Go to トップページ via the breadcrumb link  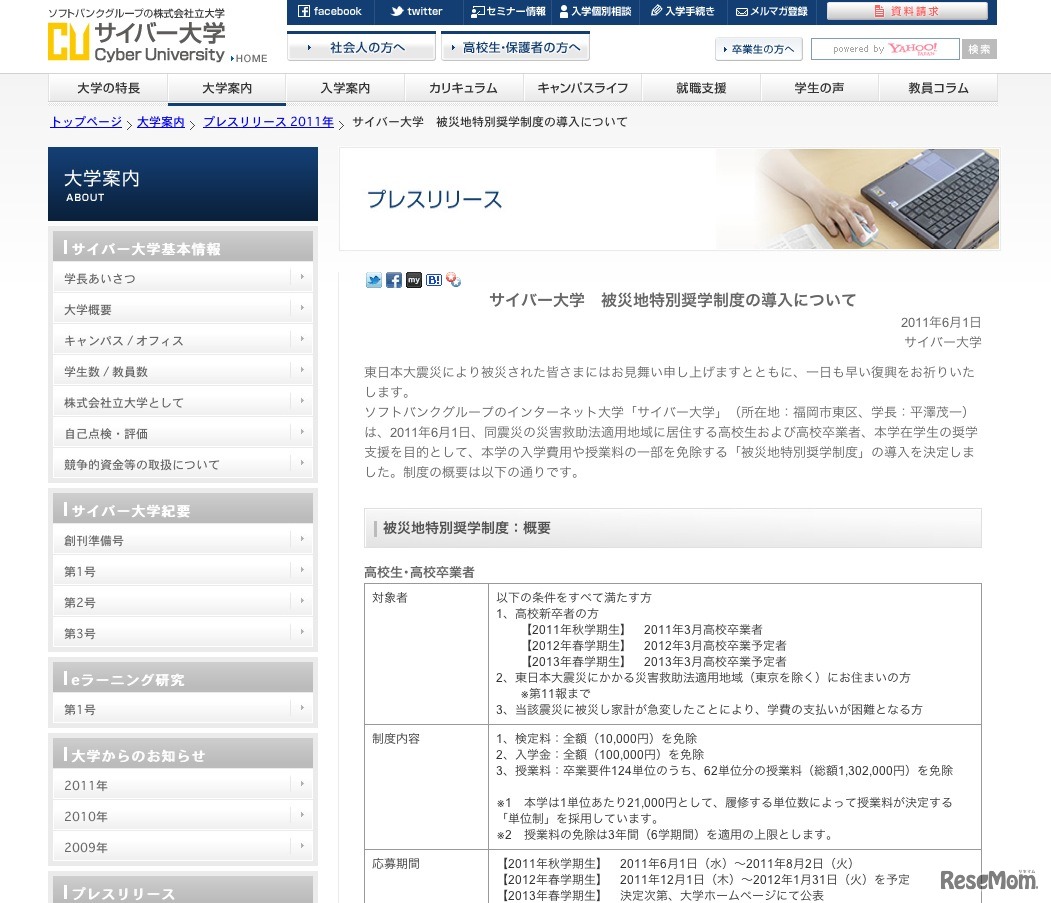(x=85, y=122)
